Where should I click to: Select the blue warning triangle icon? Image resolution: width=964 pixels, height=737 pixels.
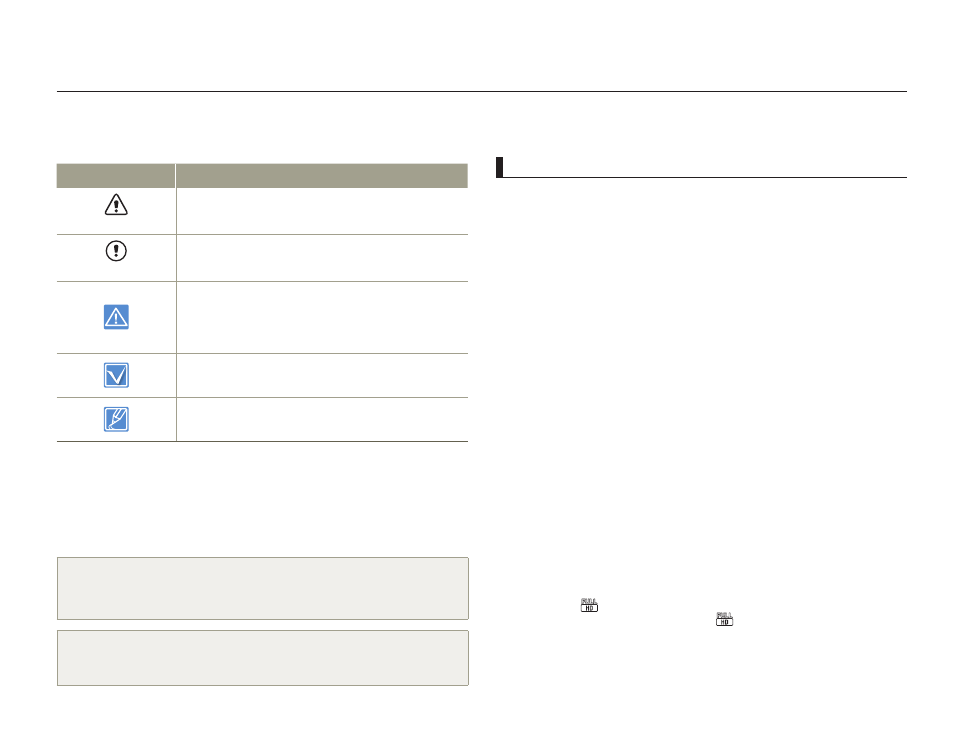pos(116,317)
